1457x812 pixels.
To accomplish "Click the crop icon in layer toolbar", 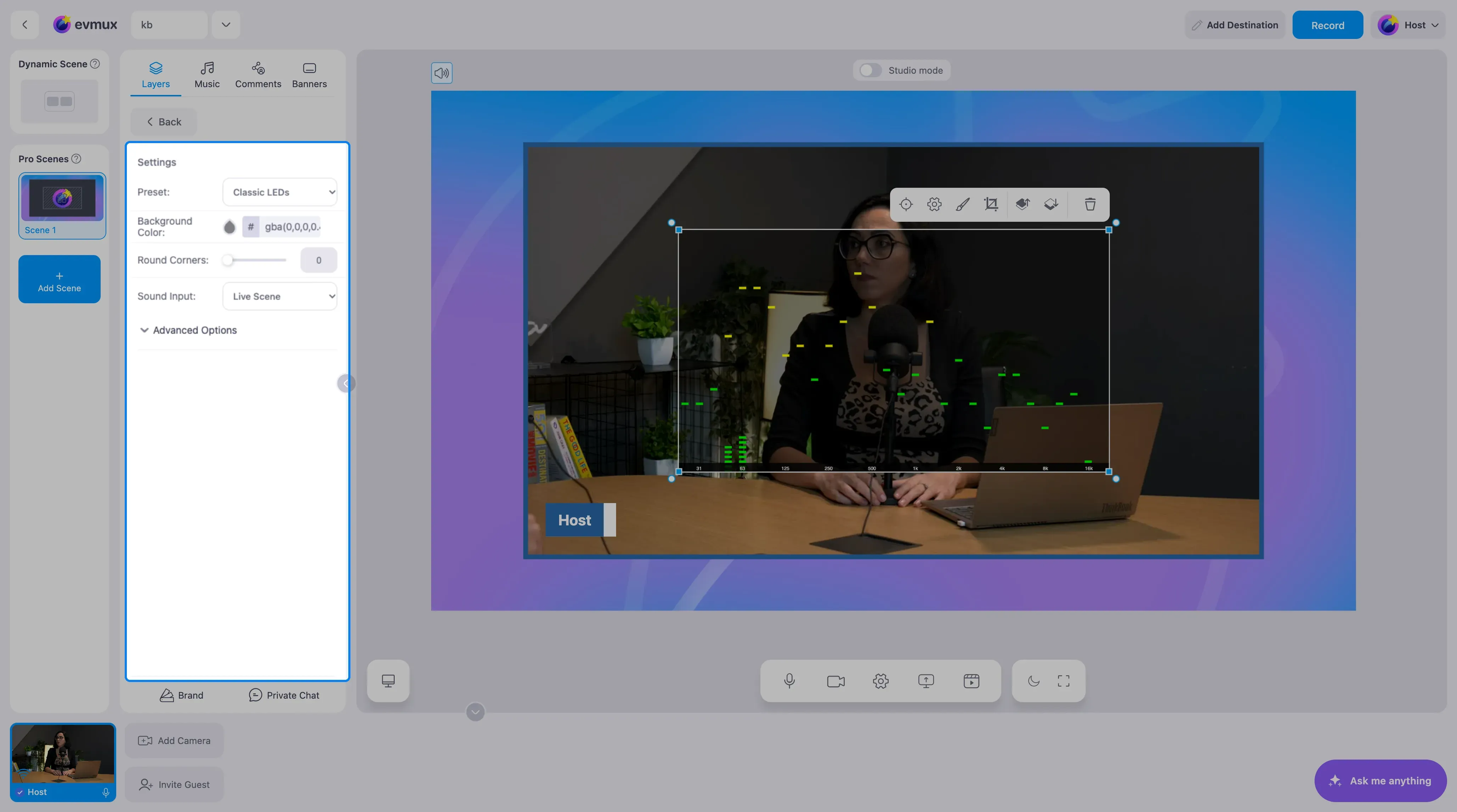I will click(991, 204).
